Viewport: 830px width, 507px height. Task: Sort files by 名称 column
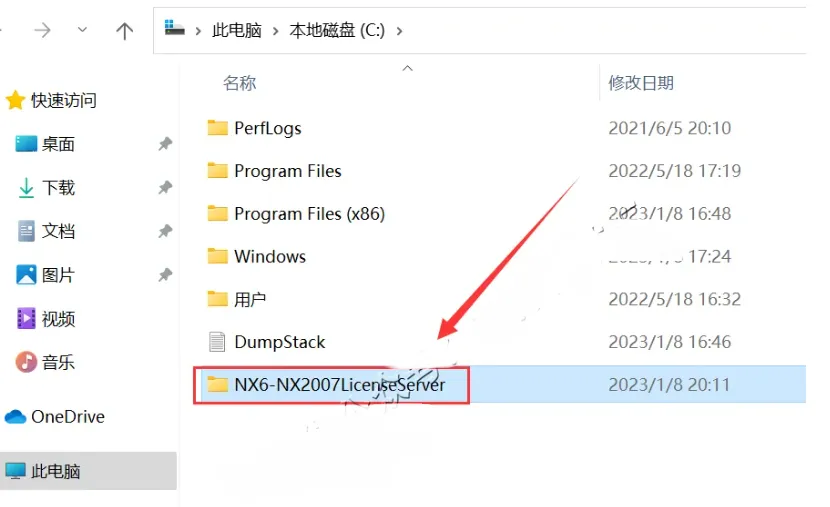(x=240, y=83)
